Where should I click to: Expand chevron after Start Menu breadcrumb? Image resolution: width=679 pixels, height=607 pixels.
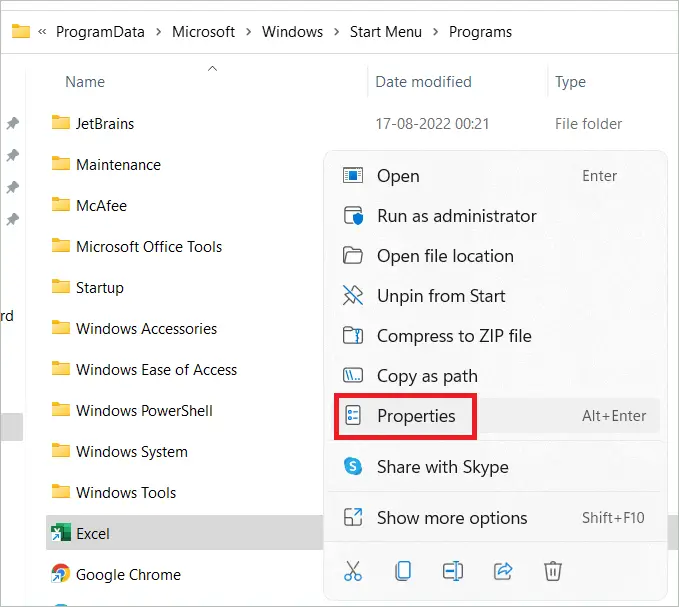435,32
